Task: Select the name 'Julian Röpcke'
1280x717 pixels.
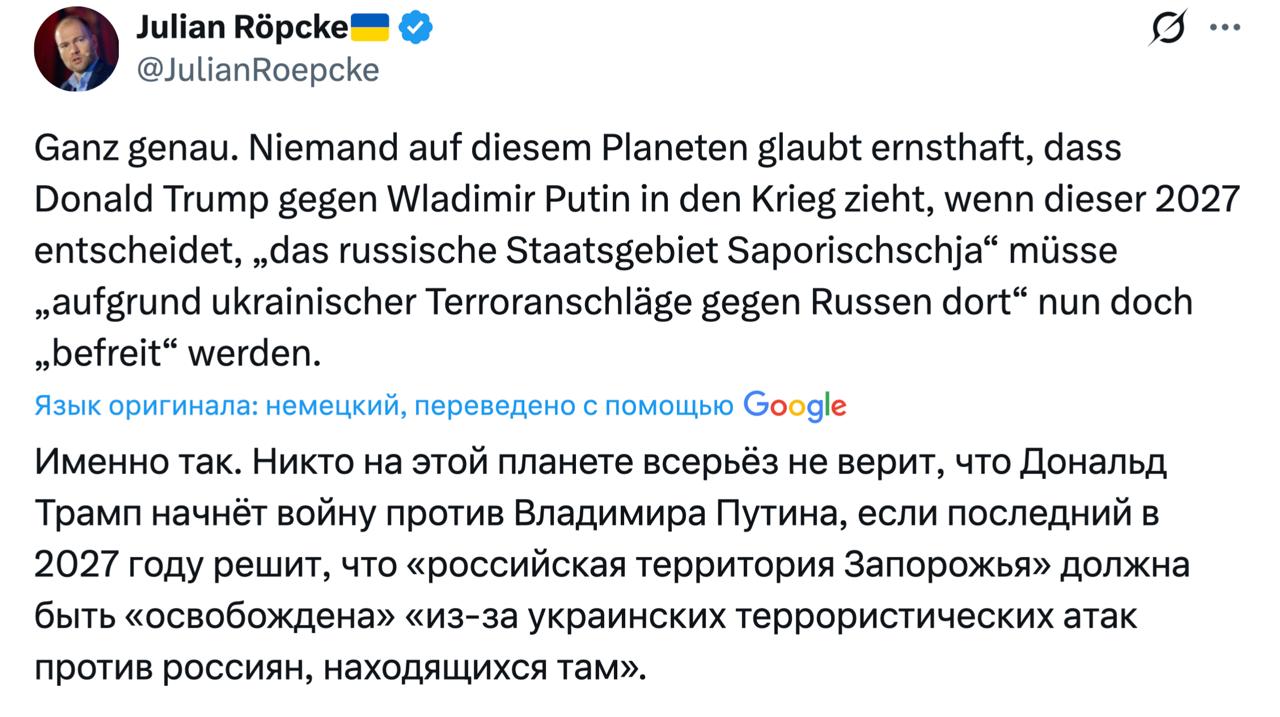Action: [243, 27]
